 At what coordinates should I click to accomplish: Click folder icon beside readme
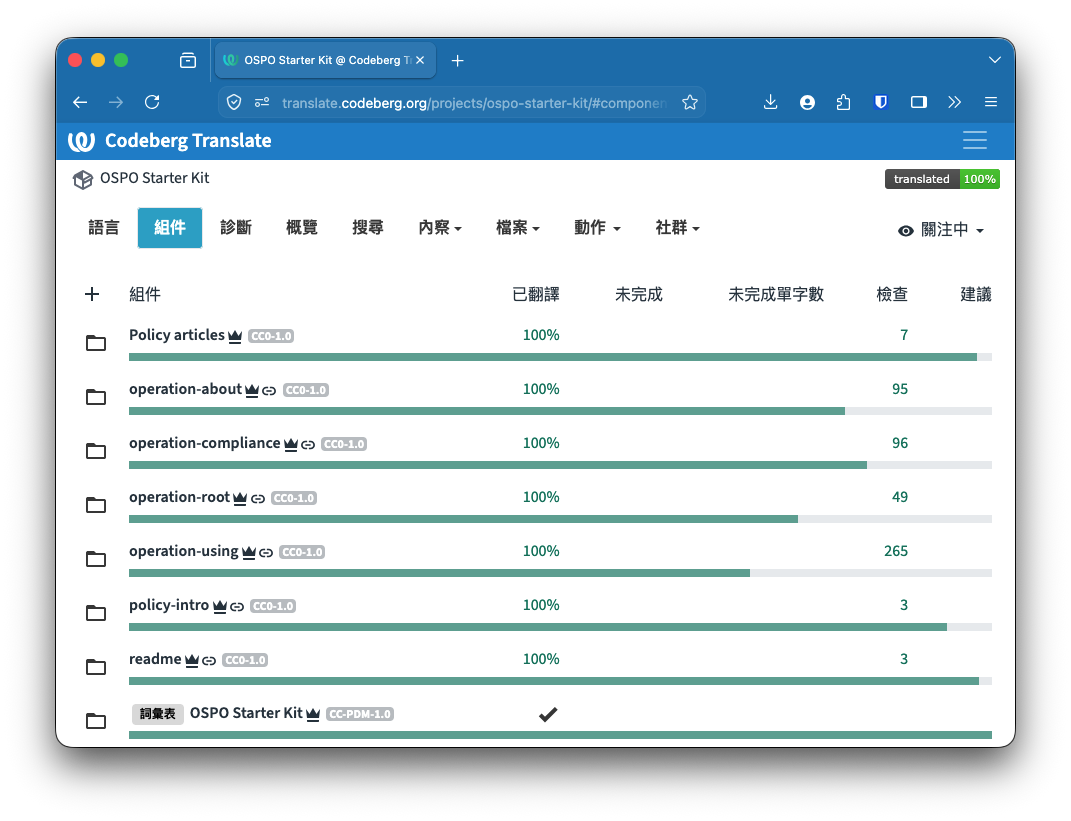pyautogui.click(x=96, y=667)
